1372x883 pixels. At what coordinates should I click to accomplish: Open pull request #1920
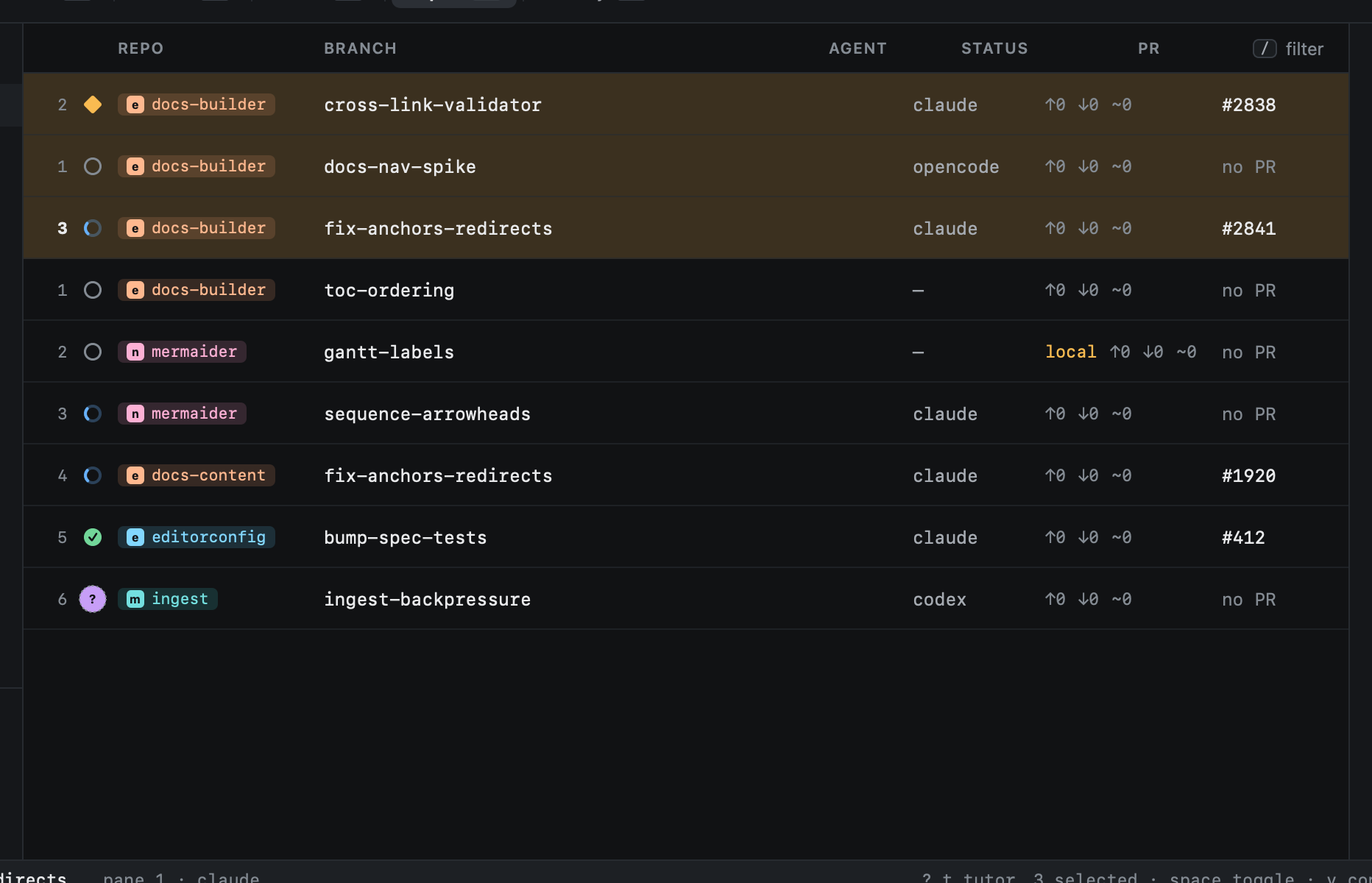click(x=1249, y=475)
